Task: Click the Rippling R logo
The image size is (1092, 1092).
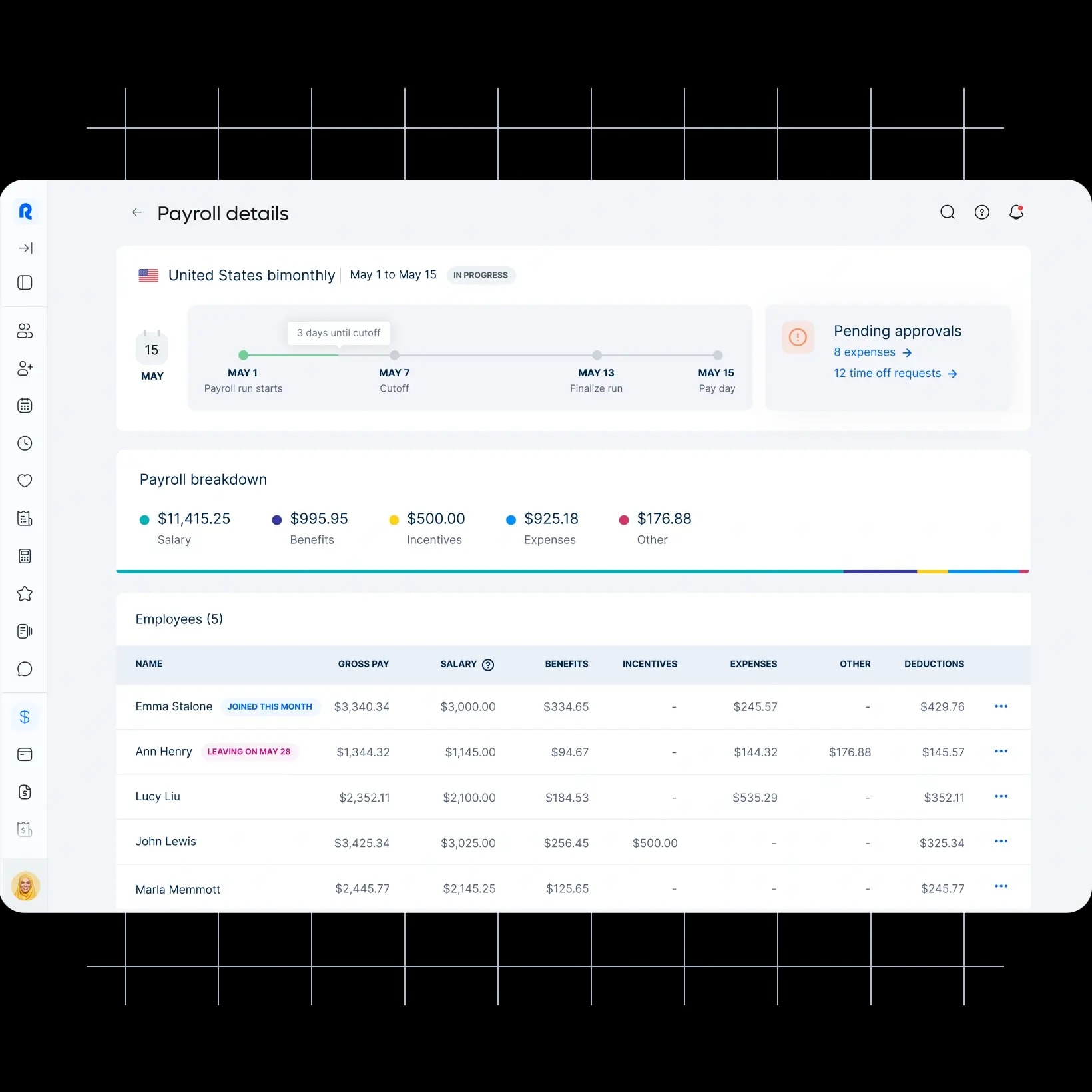Action: click(25, 212)
